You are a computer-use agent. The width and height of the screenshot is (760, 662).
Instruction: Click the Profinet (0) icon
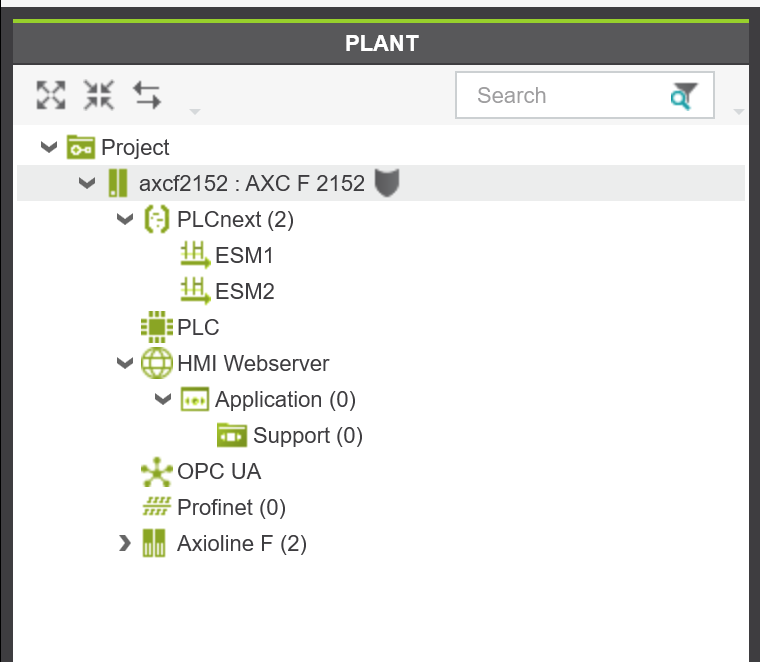tap(157, 506)
